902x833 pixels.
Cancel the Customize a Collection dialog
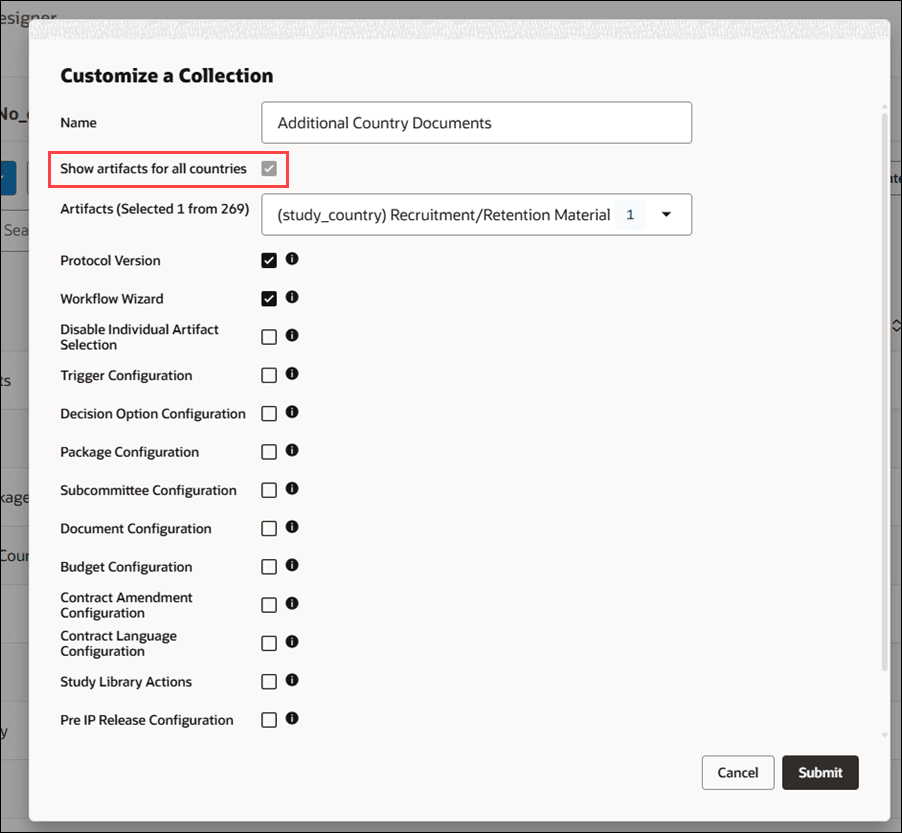[x=737, y=772]
